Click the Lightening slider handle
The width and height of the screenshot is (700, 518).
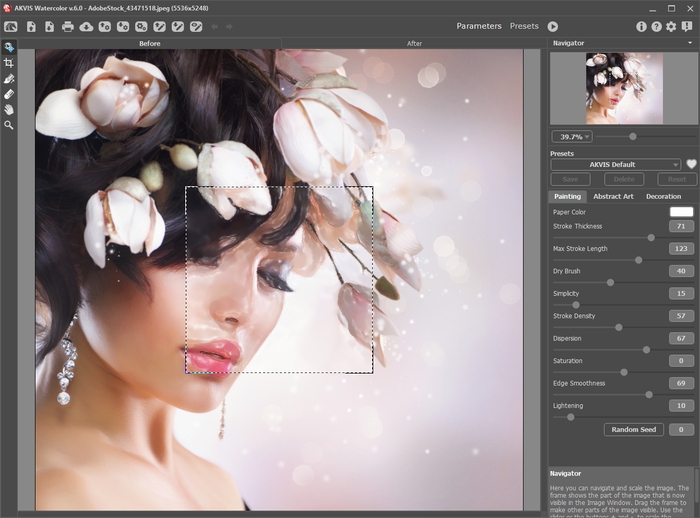(x=571, y=417)
